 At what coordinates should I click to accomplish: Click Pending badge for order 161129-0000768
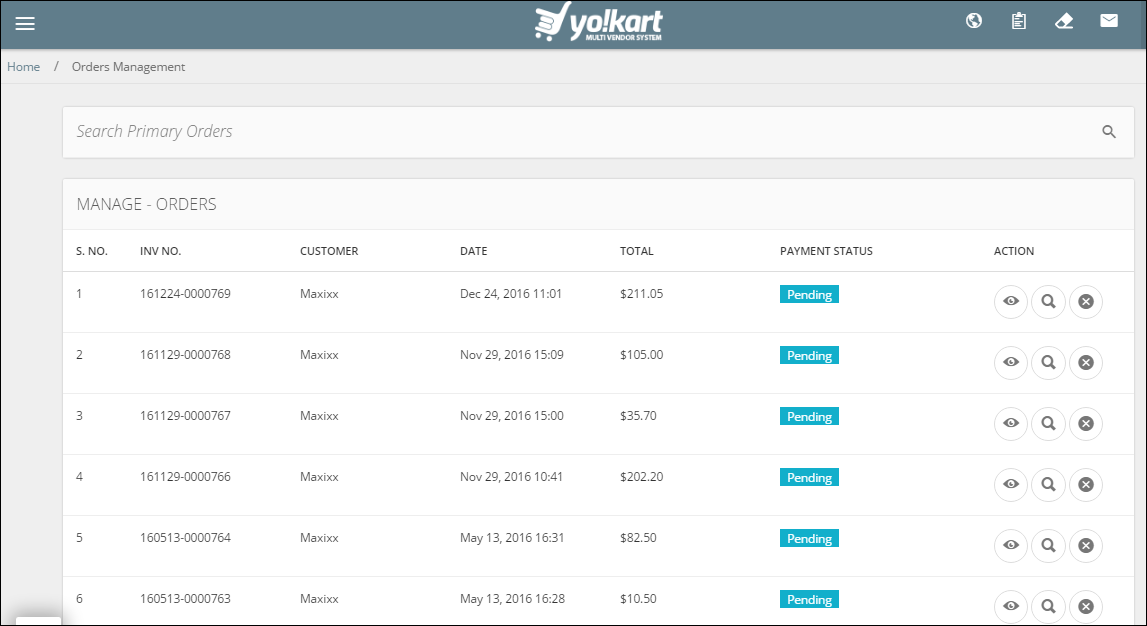tap(809, 355)
